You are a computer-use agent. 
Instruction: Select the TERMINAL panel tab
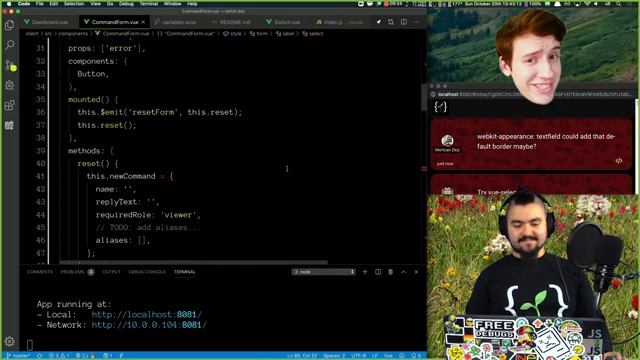pyautogui.click(x=184, y=272)
